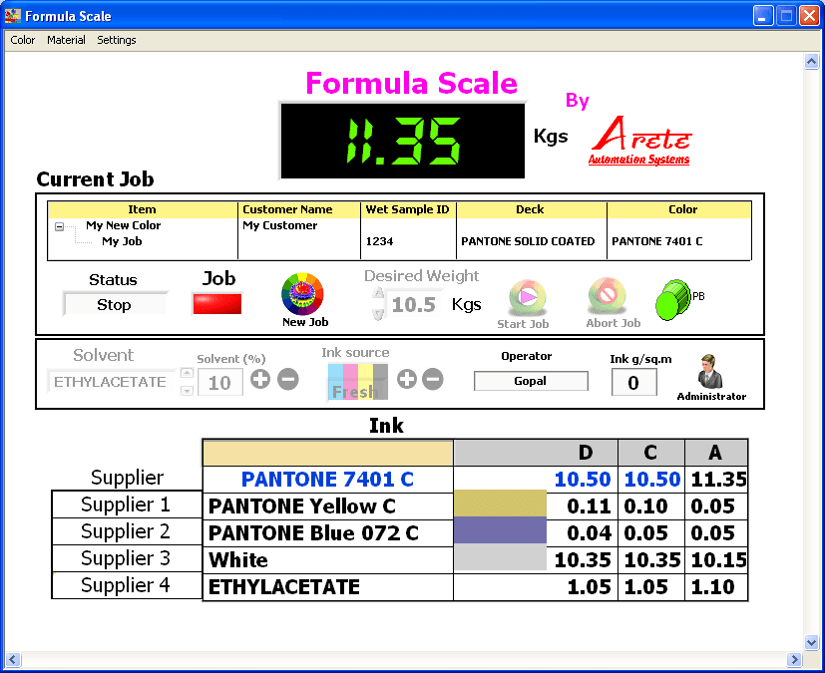Click the PANTONE Blue 072 C swatch
This screenshot has height=673, width=825.
click(x=500, y=531)
